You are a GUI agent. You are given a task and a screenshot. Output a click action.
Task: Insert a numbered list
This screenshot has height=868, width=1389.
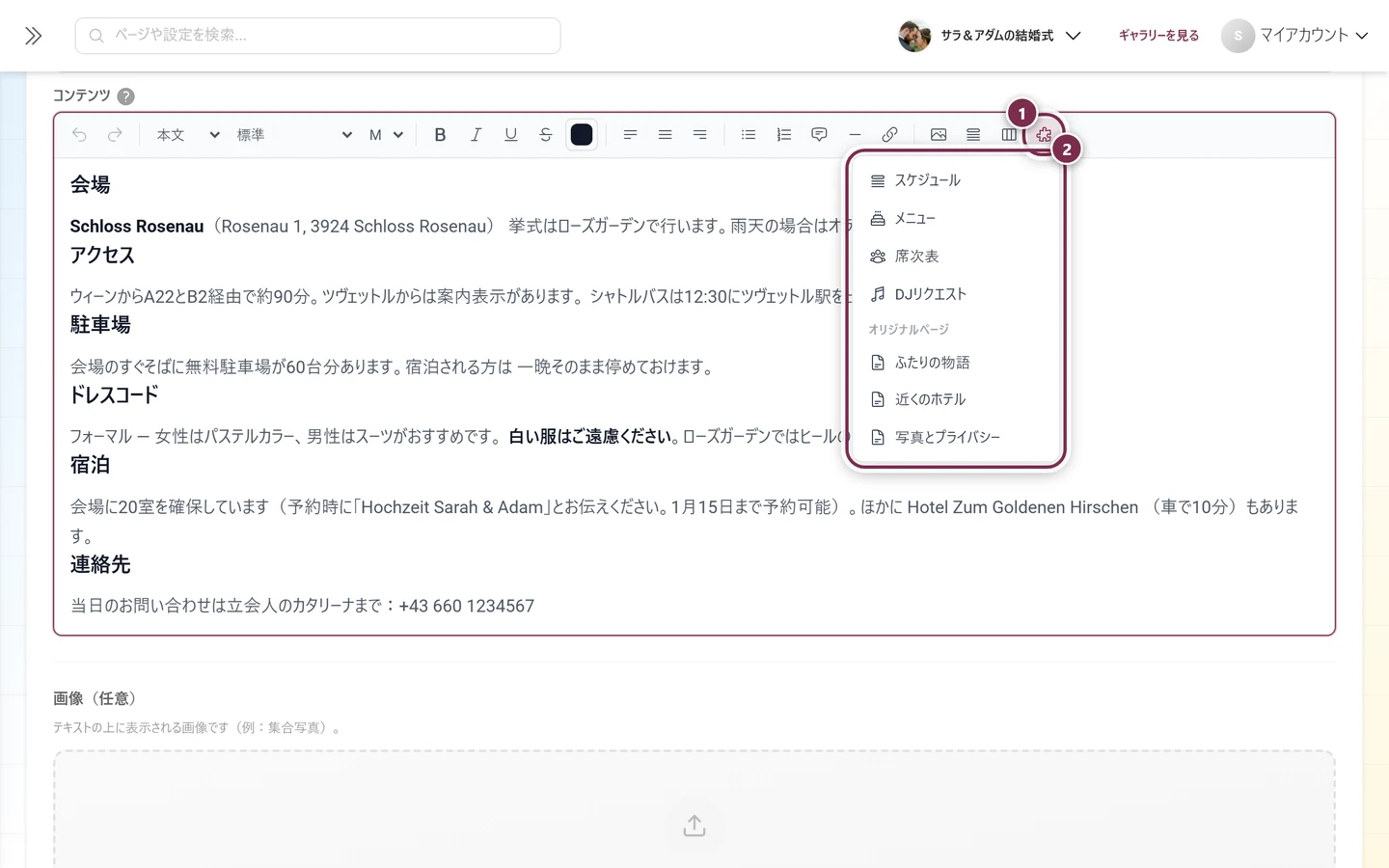click(x=783, y=135)
